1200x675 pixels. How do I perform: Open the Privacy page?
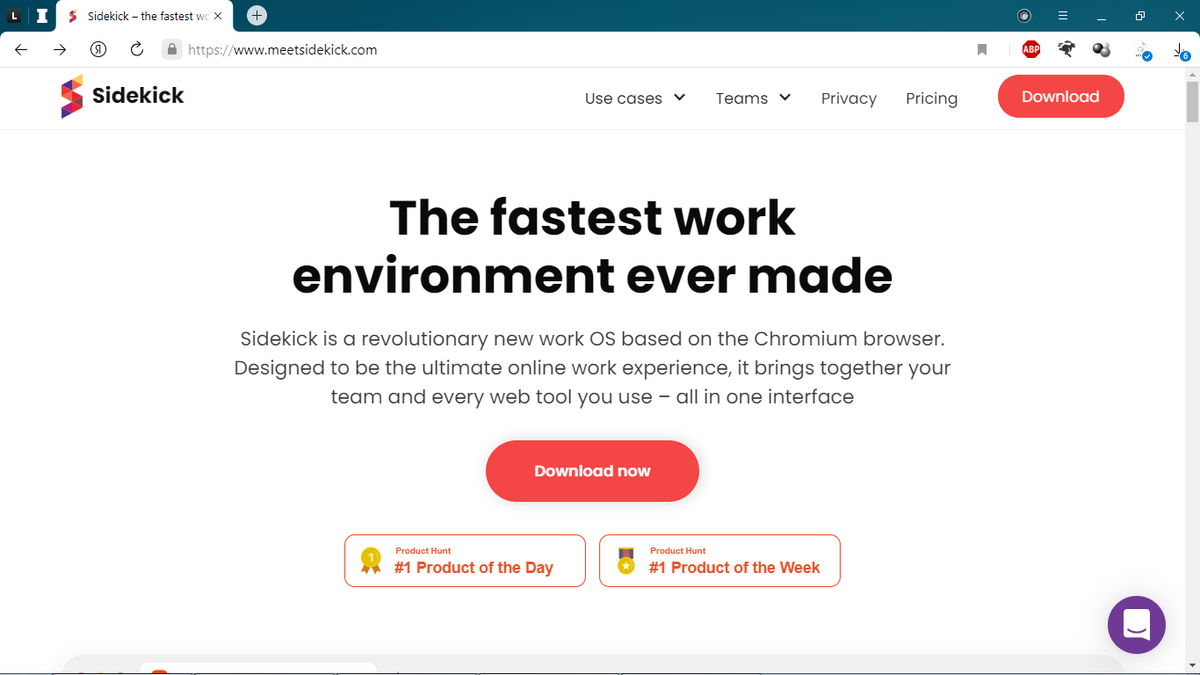click(849, 98)
